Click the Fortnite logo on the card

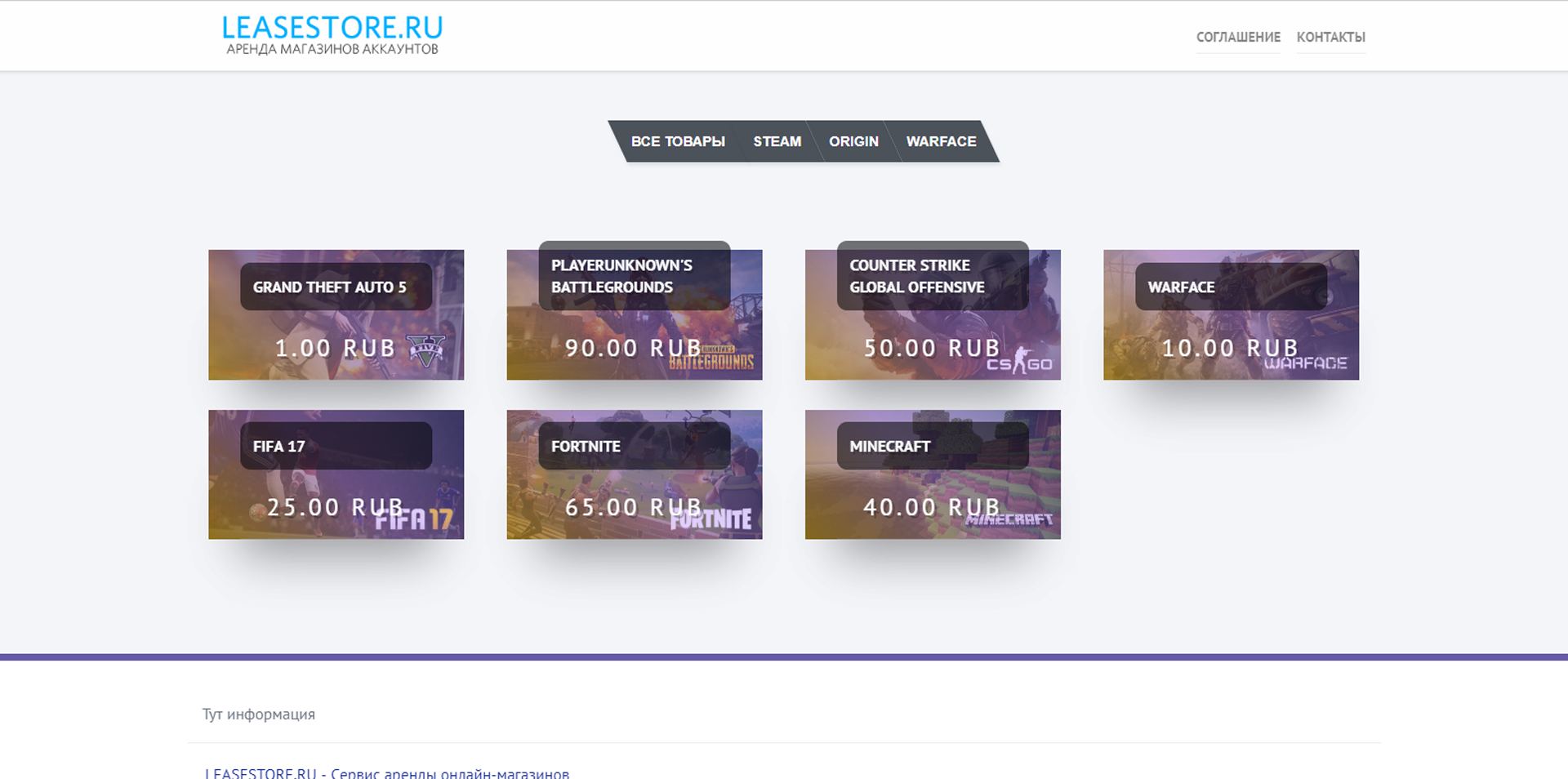(711, 519)
